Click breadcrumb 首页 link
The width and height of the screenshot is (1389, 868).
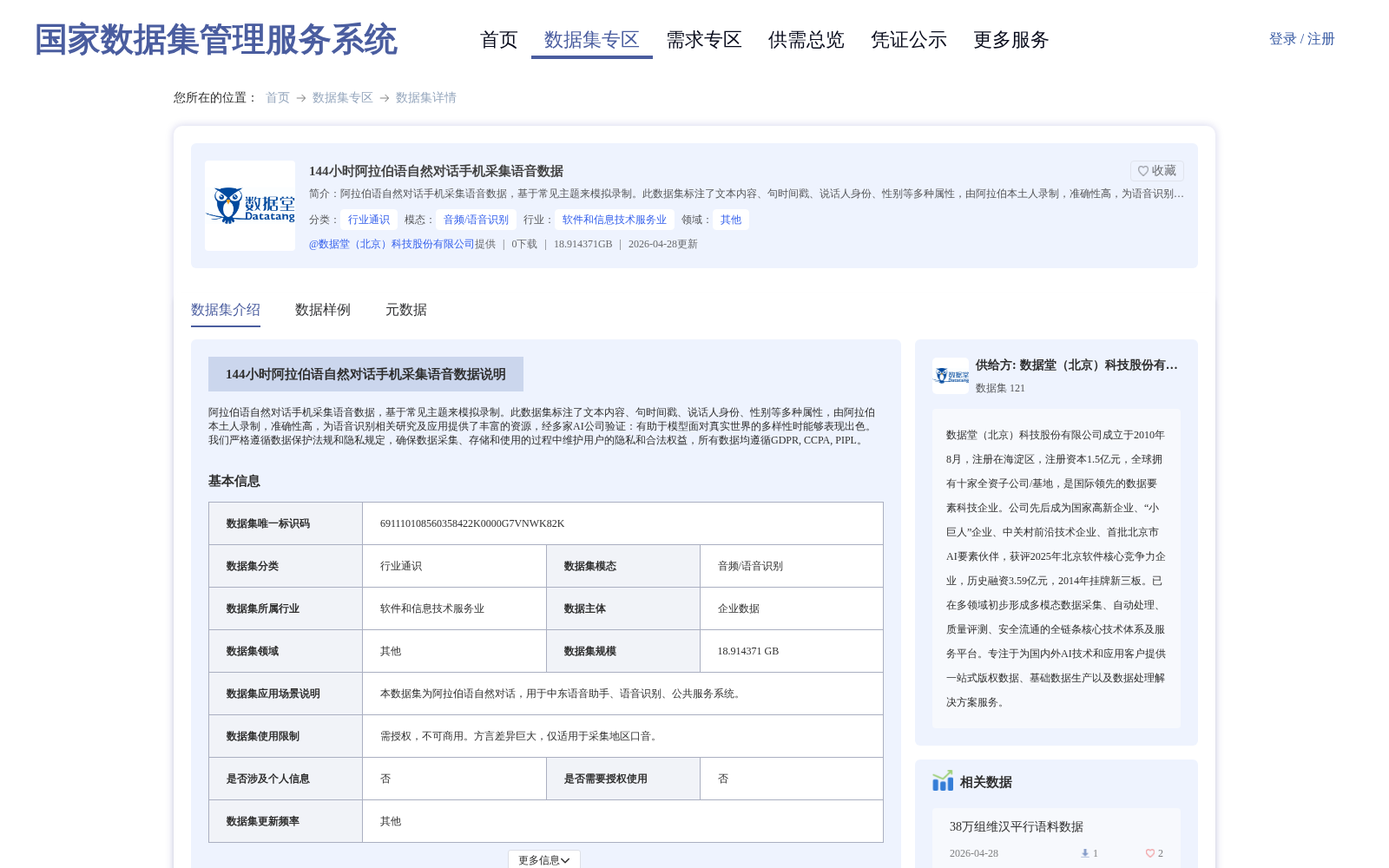(x=278, y=98)
